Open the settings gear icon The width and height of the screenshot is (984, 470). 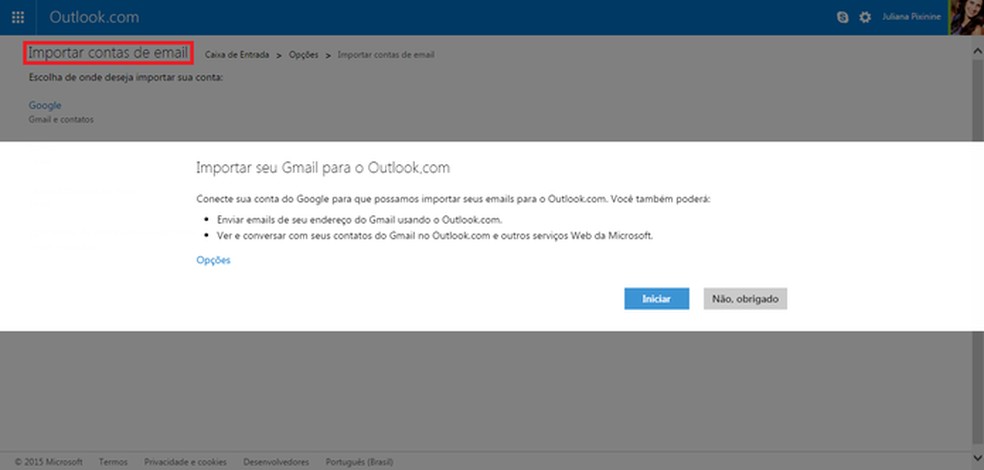865,18
